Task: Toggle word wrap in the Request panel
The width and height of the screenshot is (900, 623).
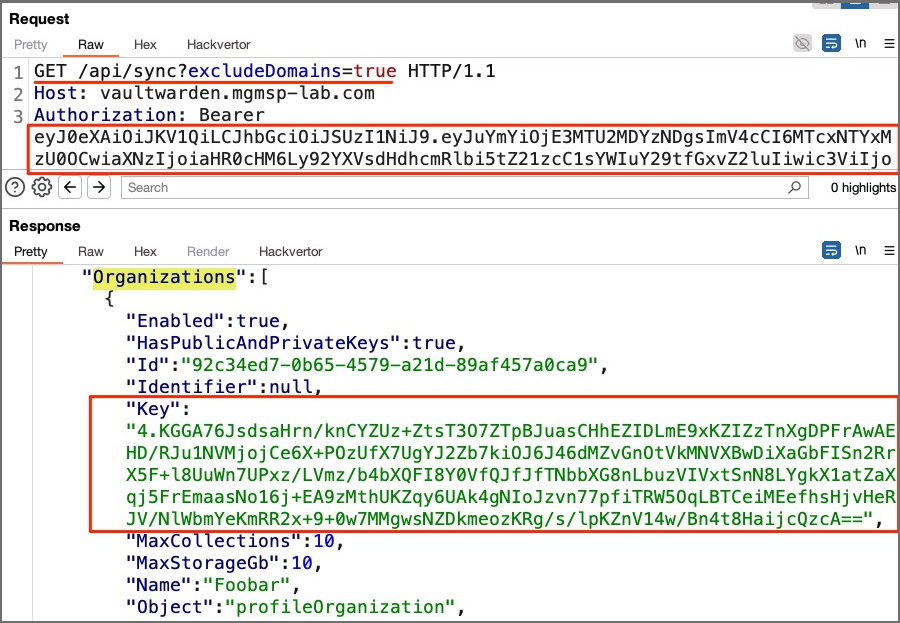Action: pyautogui.click(x=831, y=44)
